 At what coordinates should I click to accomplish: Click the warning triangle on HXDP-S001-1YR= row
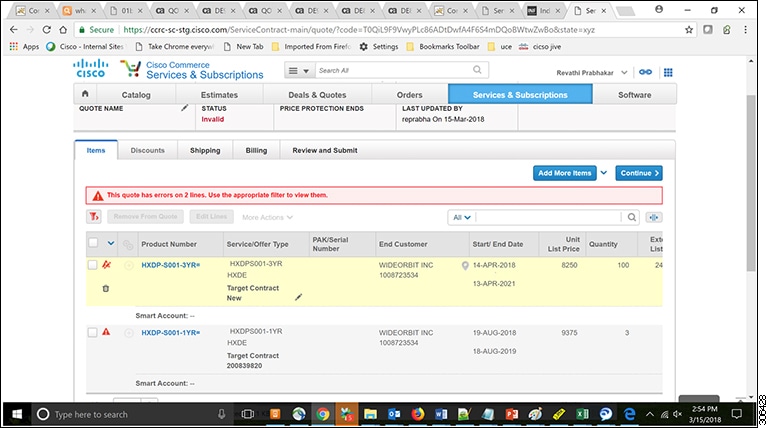[x=106, y=332]
